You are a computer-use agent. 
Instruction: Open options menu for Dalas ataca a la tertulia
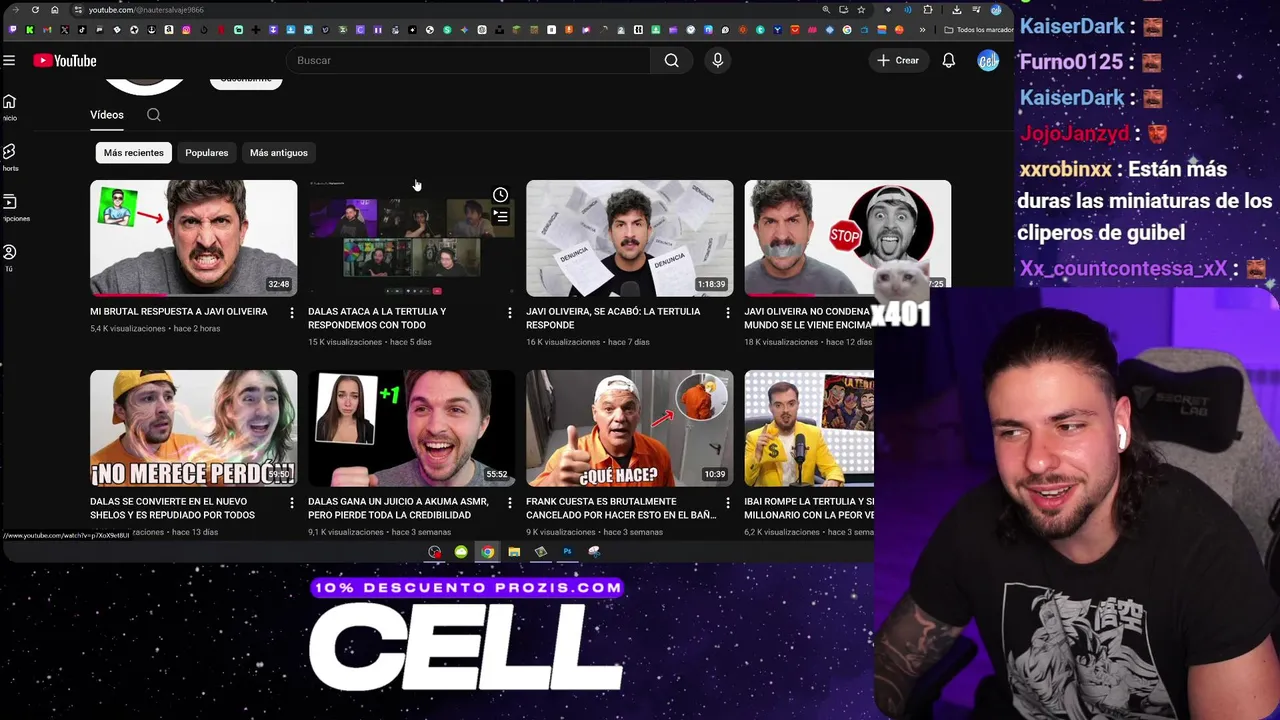(510, 313)
